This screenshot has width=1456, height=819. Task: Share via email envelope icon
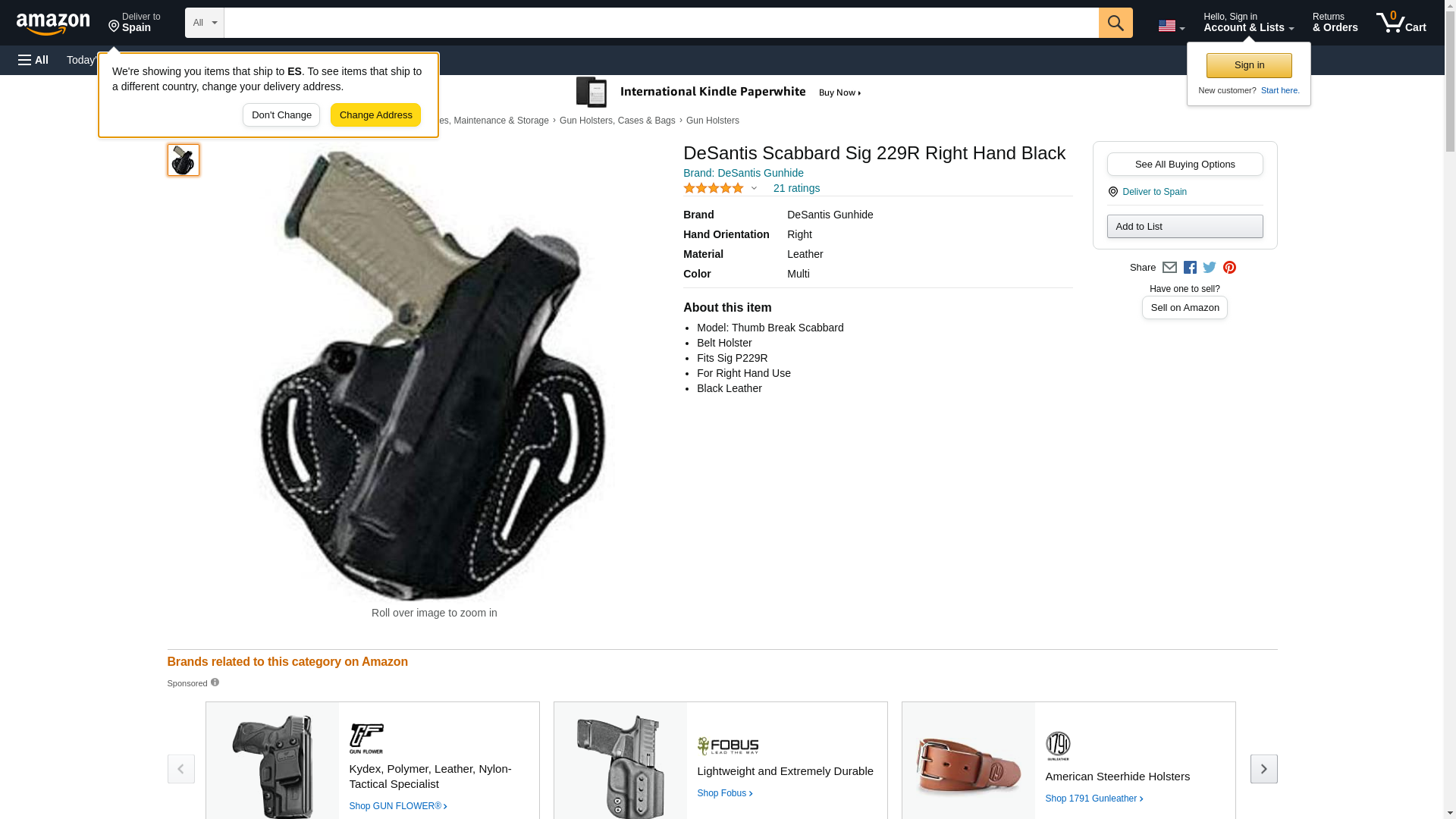tap(1169, 268)
